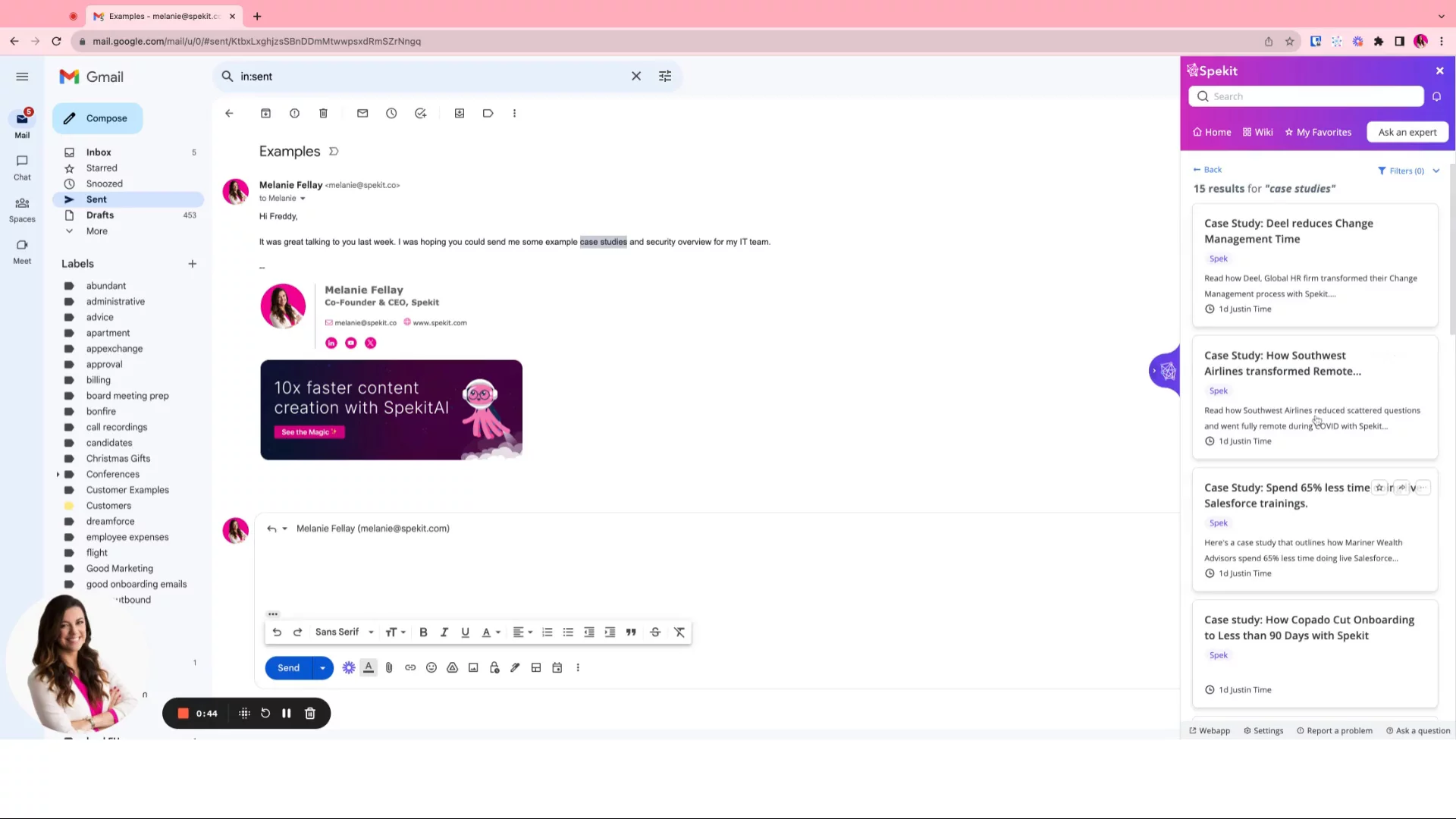Click the Ask an expert button
The image size is (1456, 819).
(1407, 132)
